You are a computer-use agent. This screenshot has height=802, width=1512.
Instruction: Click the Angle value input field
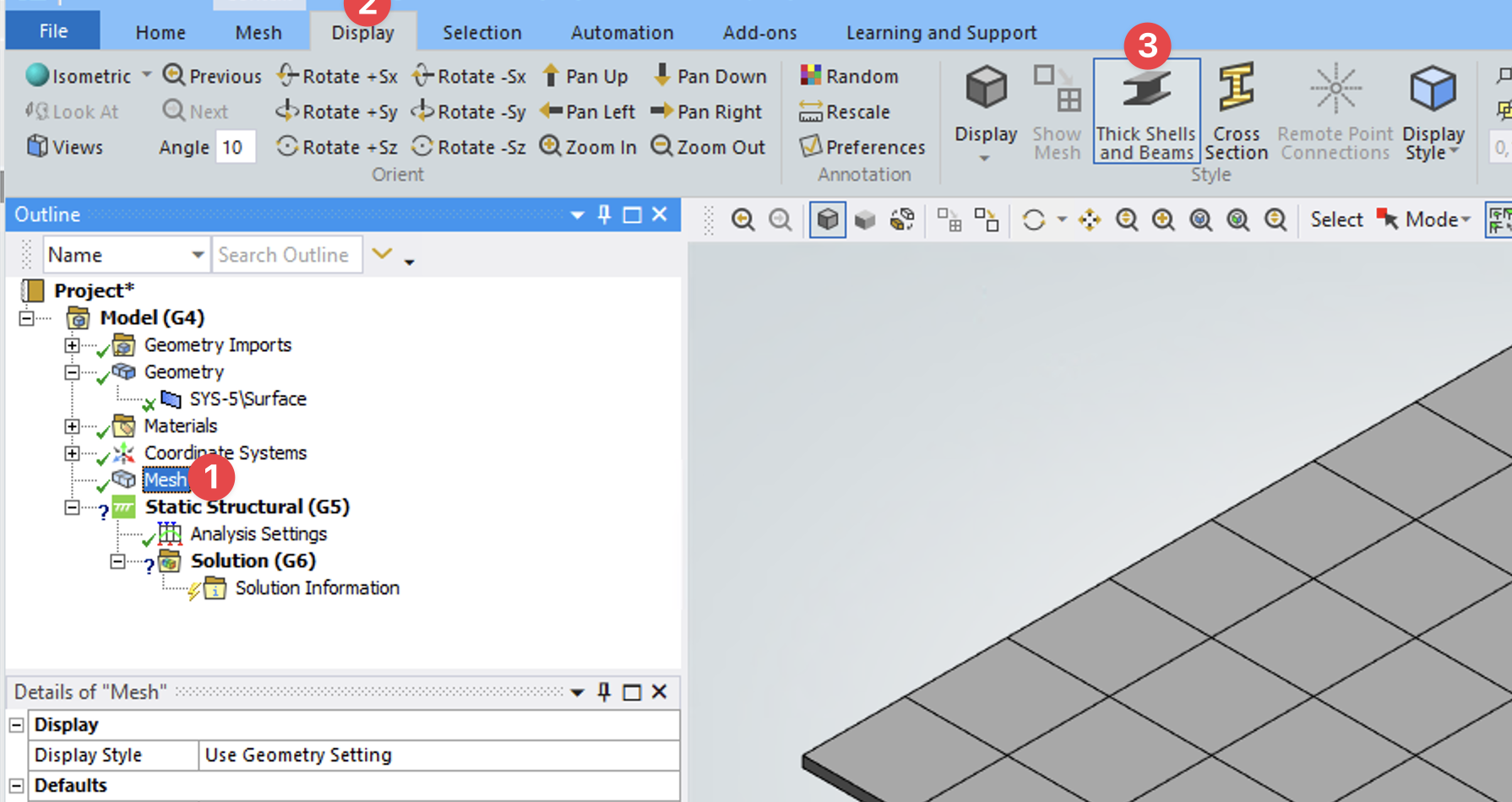[x=235, y=148]
